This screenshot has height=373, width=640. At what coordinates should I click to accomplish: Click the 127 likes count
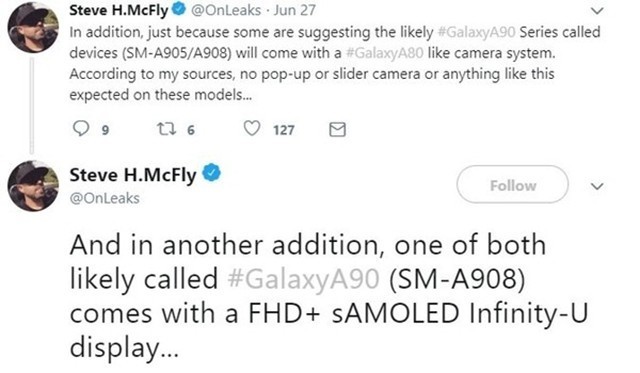pyautogui.click(x=284, y=130)
